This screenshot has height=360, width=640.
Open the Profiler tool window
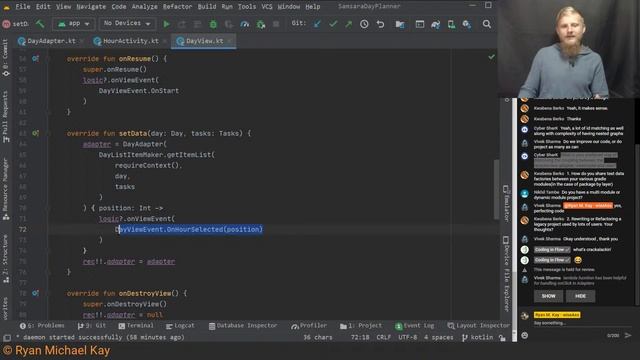point(309,325)
